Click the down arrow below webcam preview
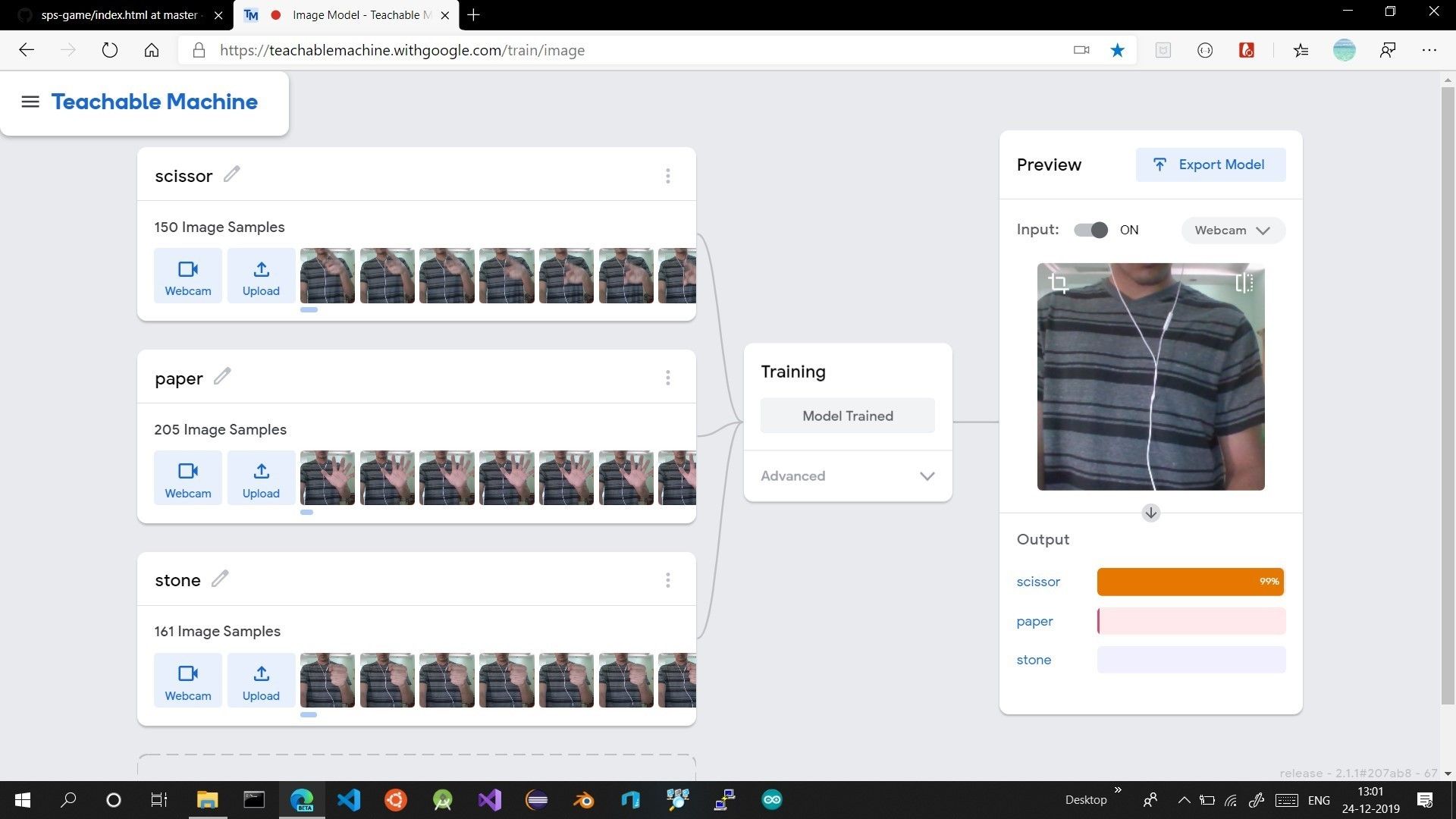The image size is (1456, 819). [x=1150, y=513]
